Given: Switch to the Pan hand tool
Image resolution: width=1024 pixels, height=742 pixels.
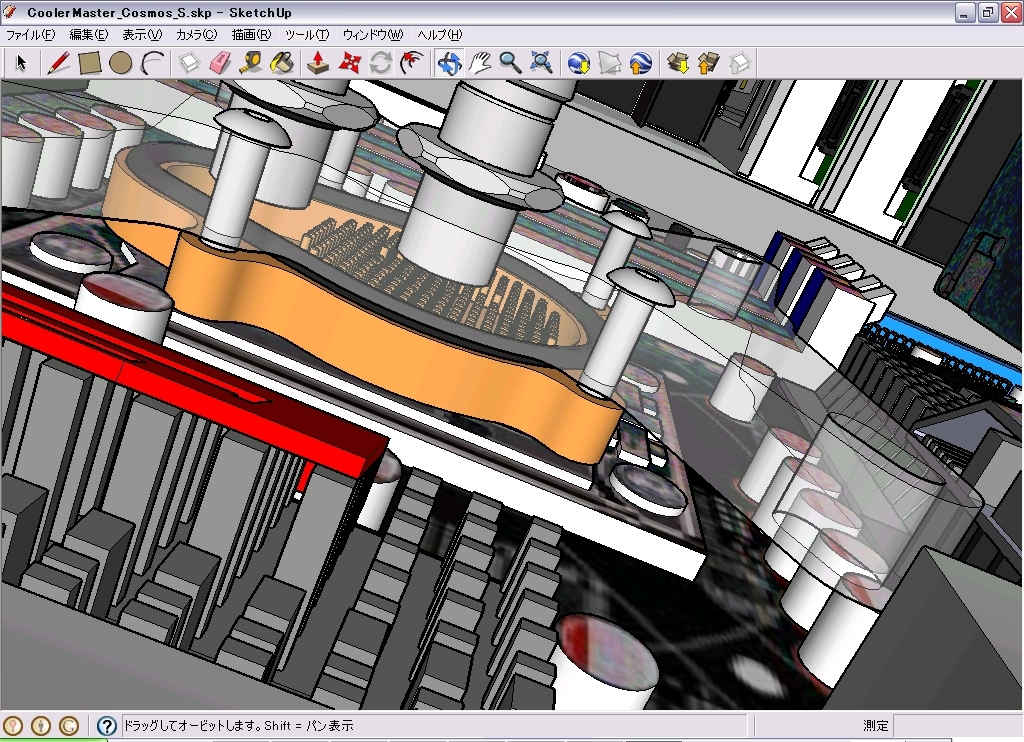Looking at the screenshot, I should (x=480, y=63).
